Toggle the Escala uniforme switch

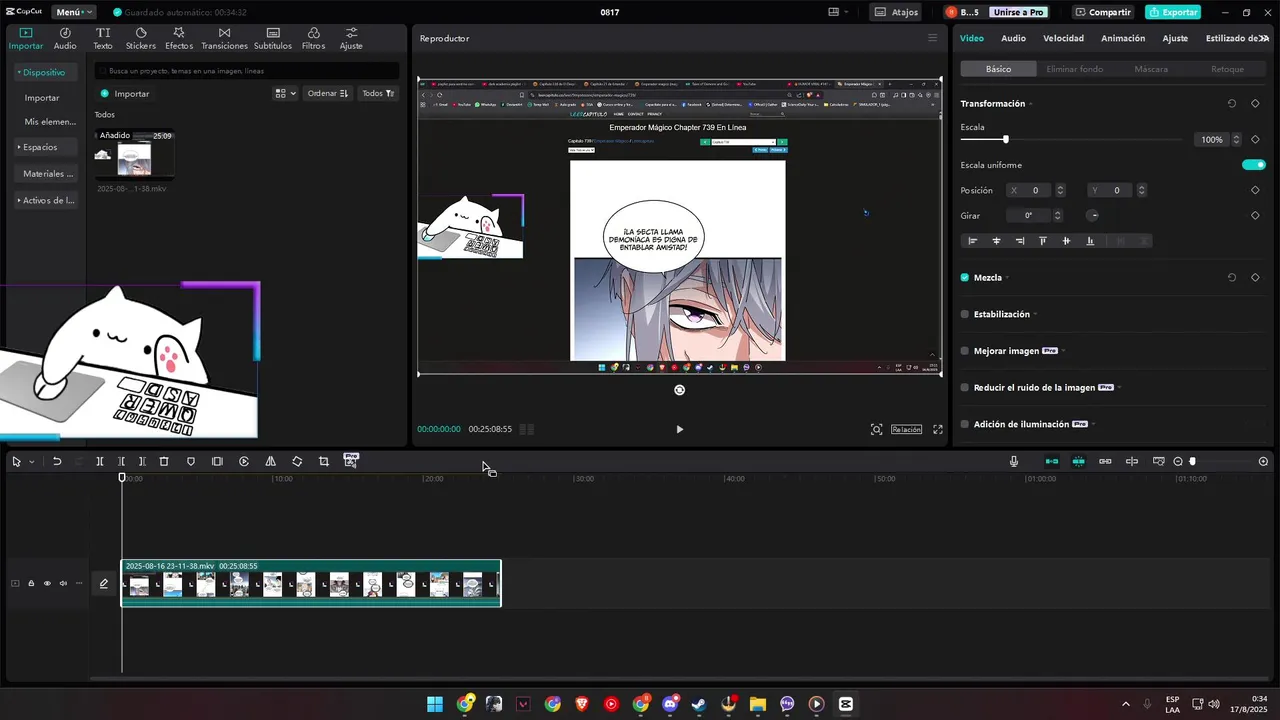1254,165
